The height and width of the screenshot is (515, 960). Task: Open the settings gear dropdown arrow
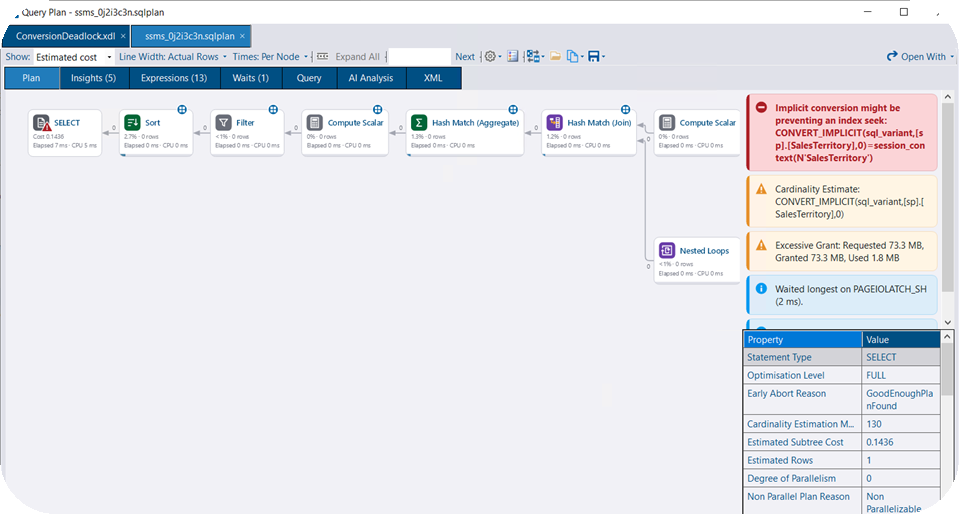coord(500,56)
